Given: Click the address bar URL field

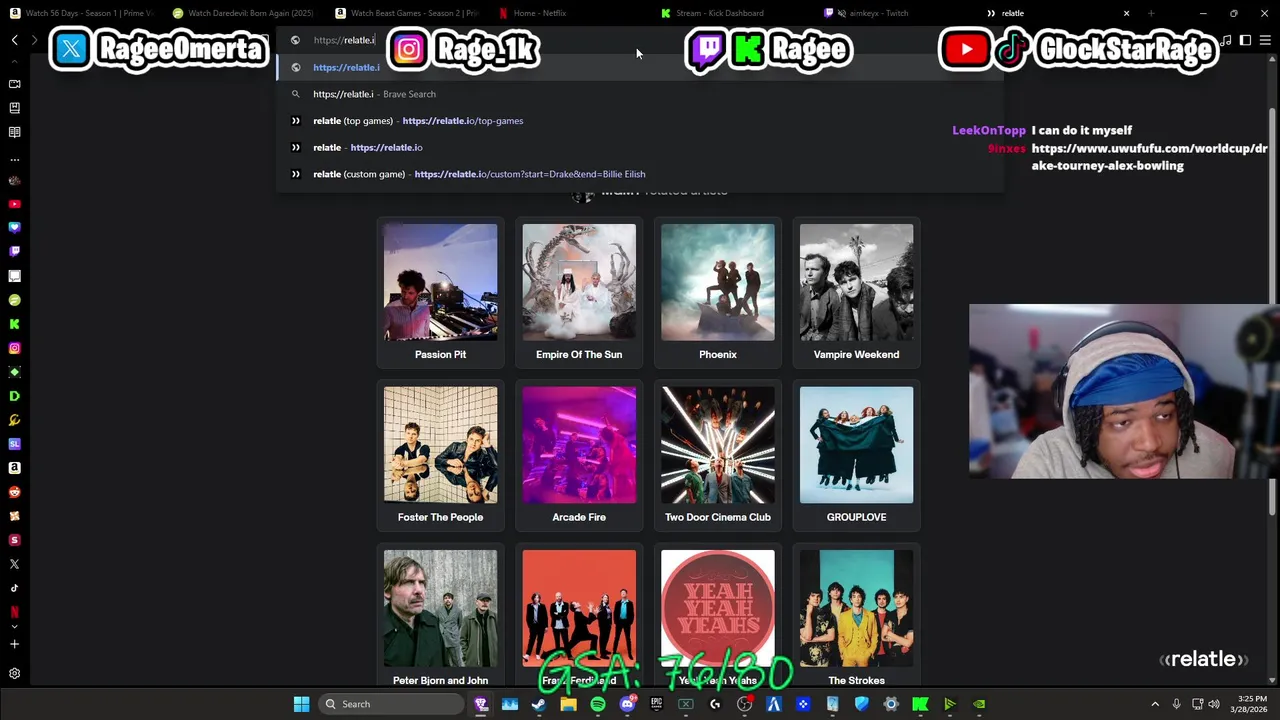Looking at the screenshot, I should click(640, 40).
